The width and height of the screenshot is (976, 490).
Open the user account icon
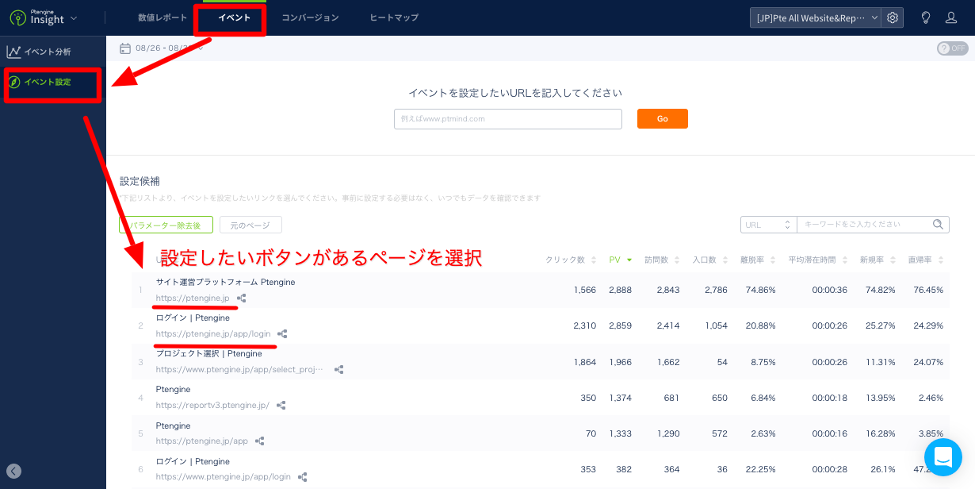pyautogui.click(x=951, y=18)
